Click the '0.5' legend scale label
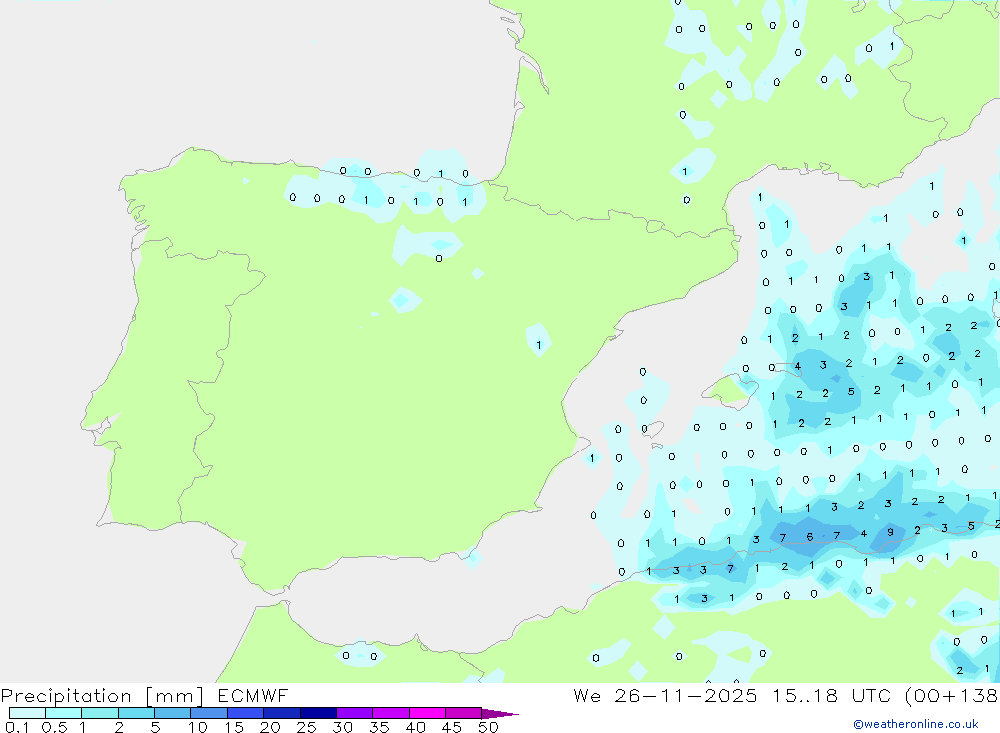 tap(54, 727)
